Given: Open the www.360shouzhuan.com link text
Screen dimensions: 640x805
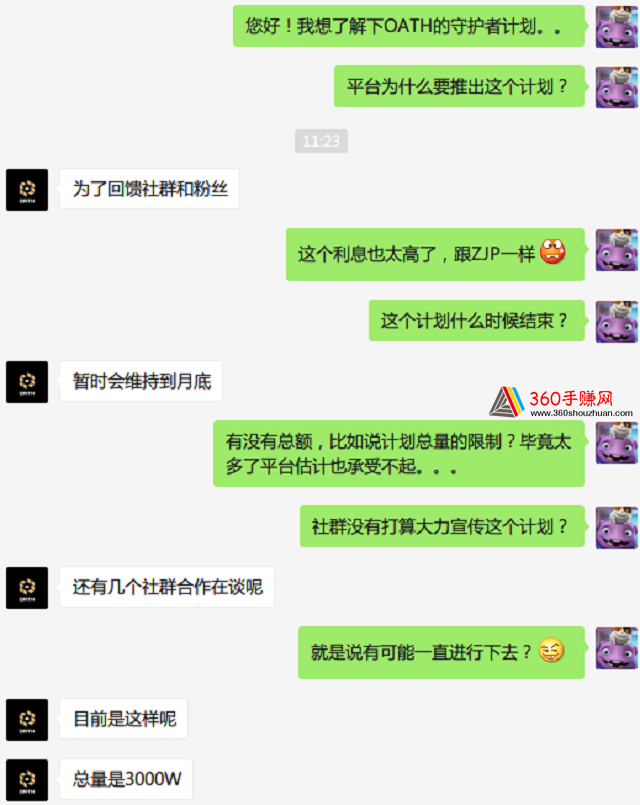Looking at the screenshot, I should 581,413.
